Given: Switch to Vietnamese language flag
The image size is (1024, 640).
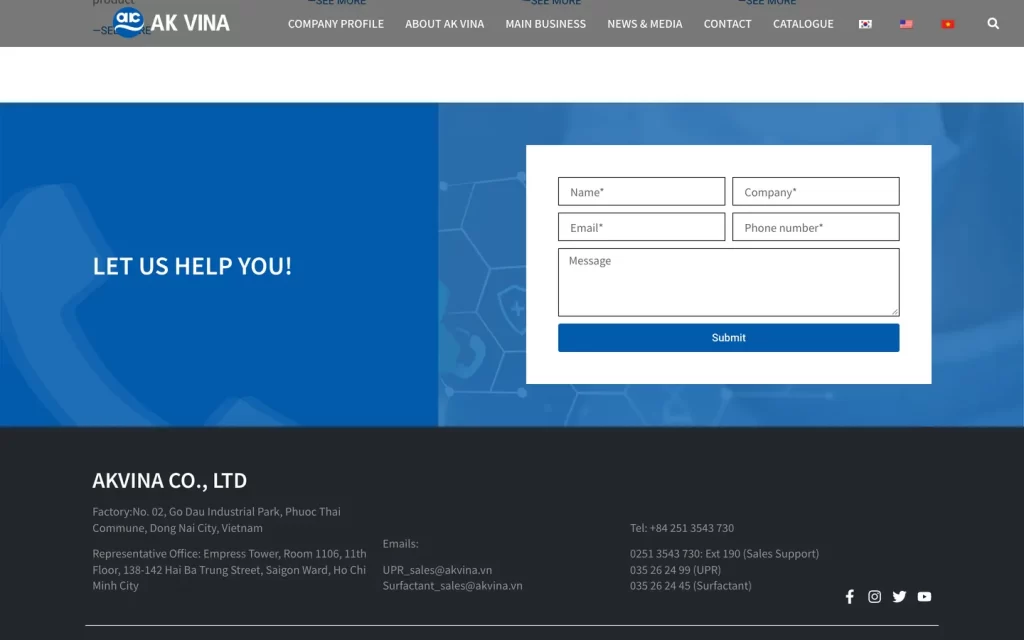Looking at the screenshot, I should click(948, 24).
